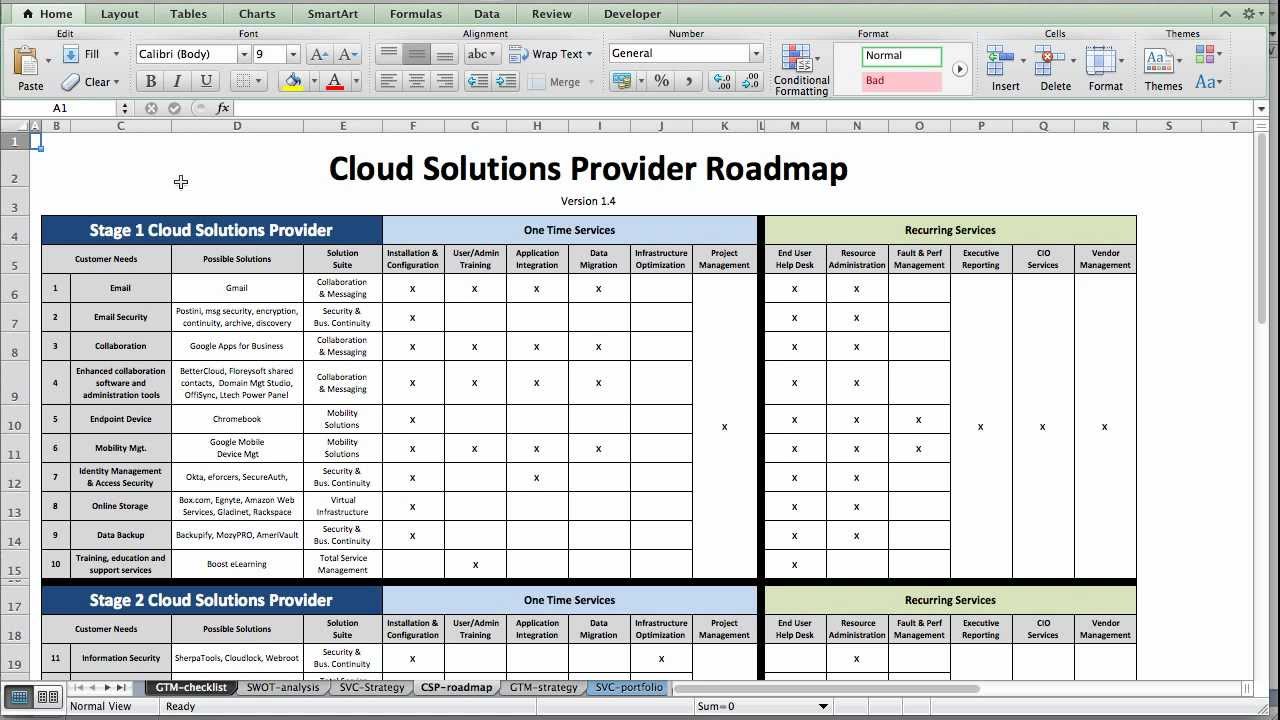The image size is (1280, 720).
Task: Click the Name Box showing A1
Action: tap(60, 108)
